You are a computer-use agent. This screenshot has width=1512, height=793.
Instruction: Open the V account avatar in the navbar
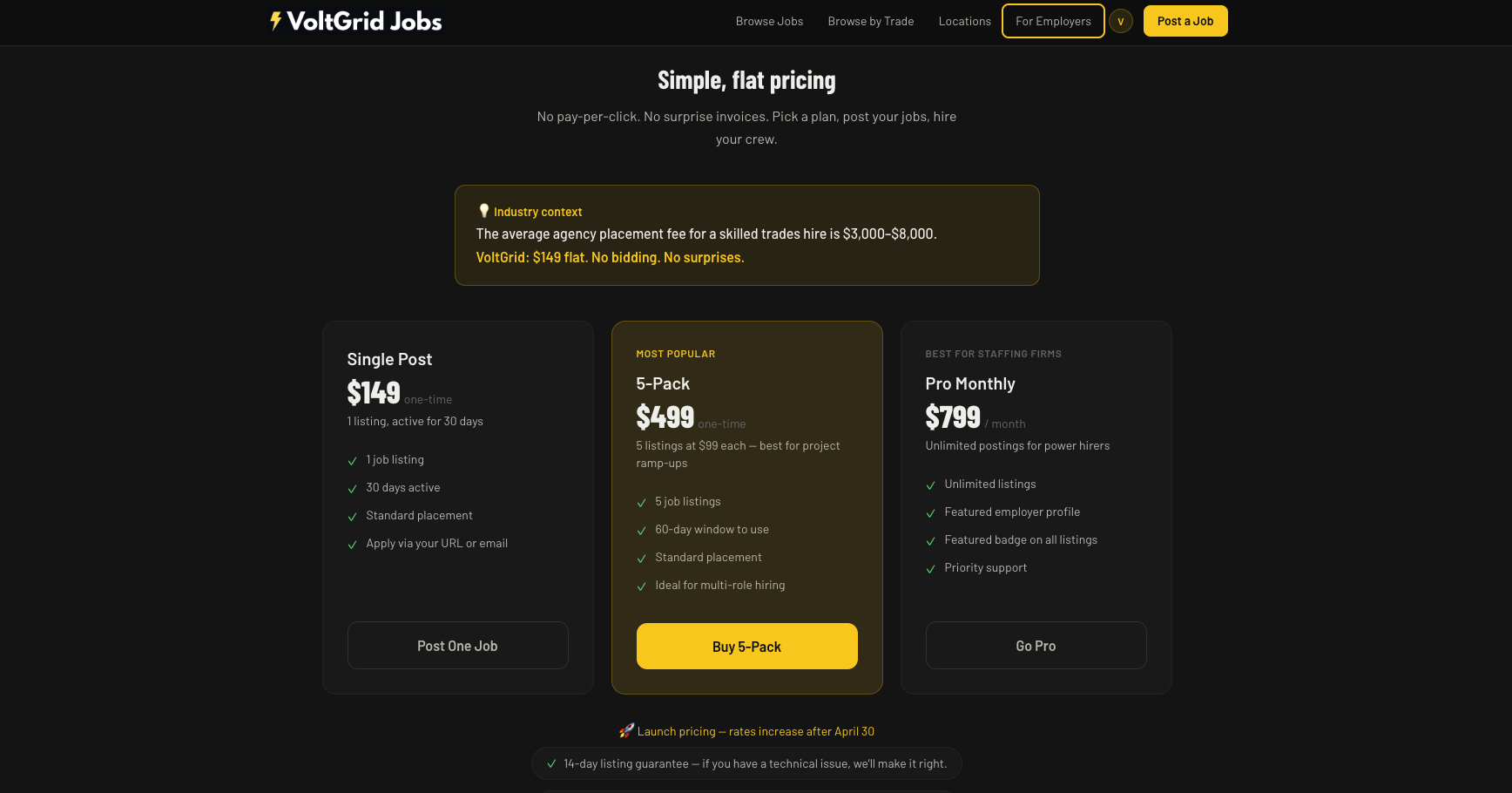1121,21
